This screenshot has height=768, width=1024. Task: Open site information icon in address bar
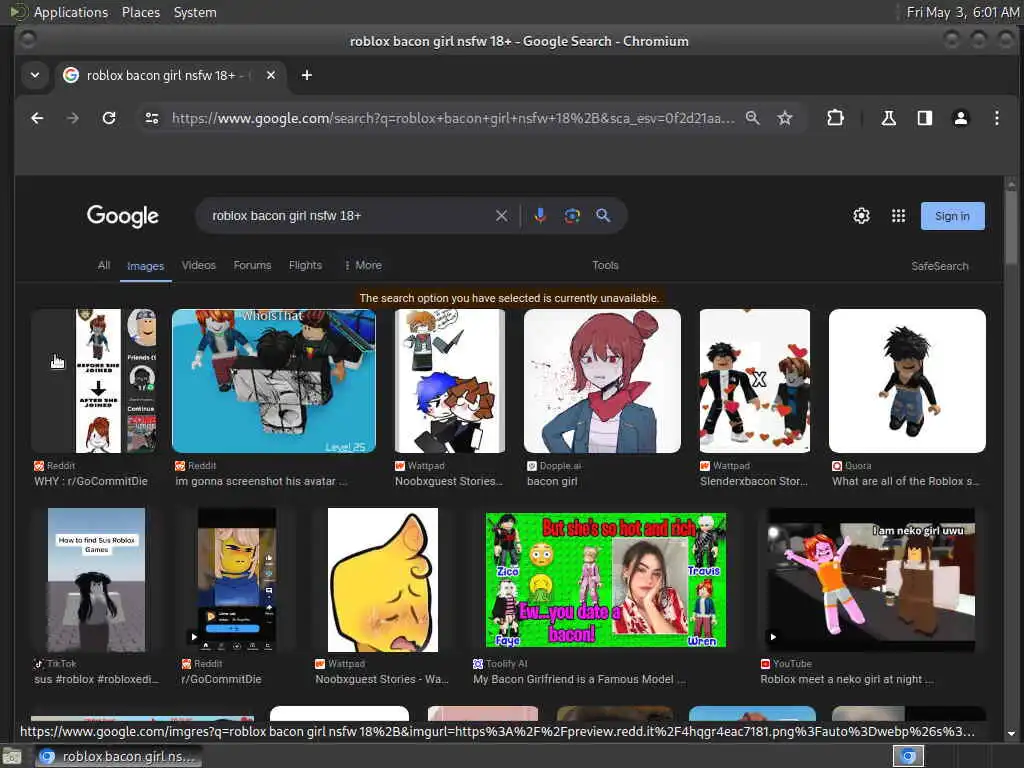click(152, 118)
